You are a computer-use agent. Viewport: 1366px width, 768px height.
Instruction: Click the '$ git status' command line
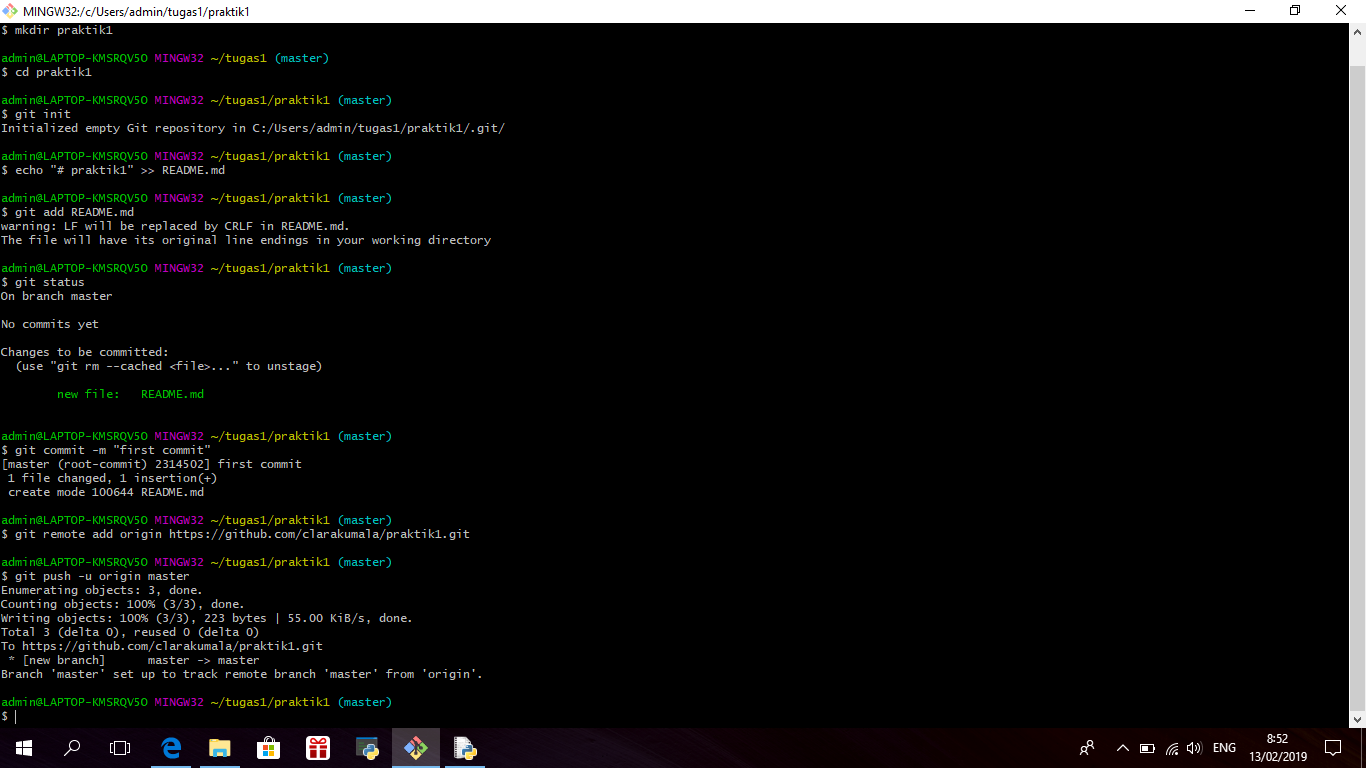click(x=43, y=282)
